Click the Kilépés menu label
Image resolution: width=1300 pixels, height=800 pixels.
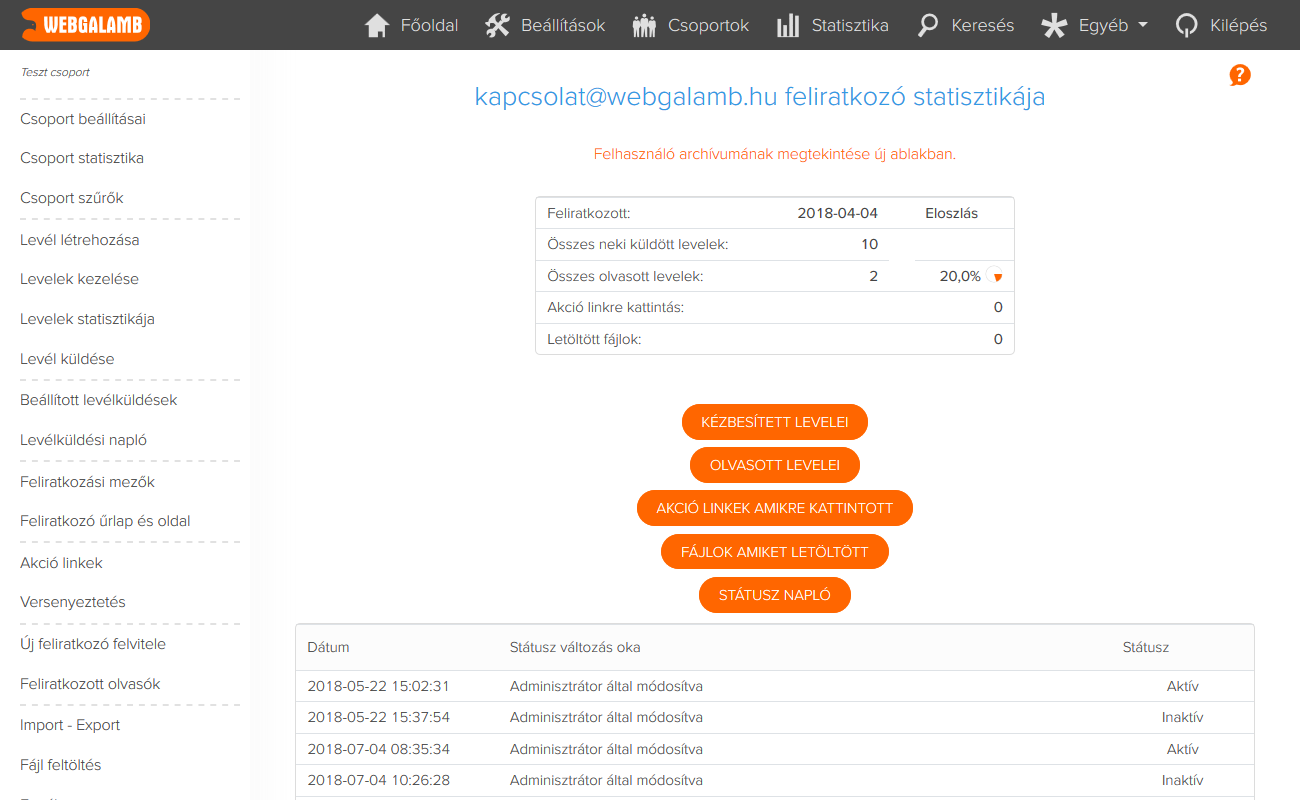point(1238,25)
